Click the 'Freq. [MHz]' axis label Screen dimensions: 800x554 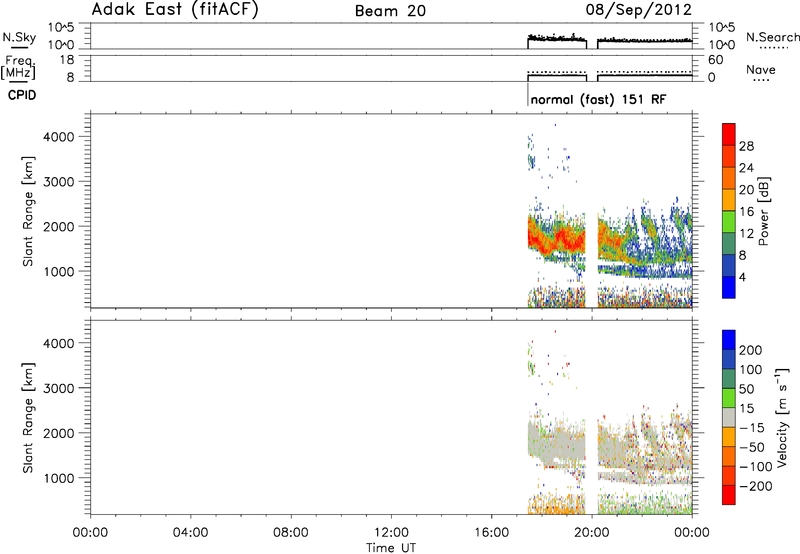pyautogui.click(x=19, y=68)
